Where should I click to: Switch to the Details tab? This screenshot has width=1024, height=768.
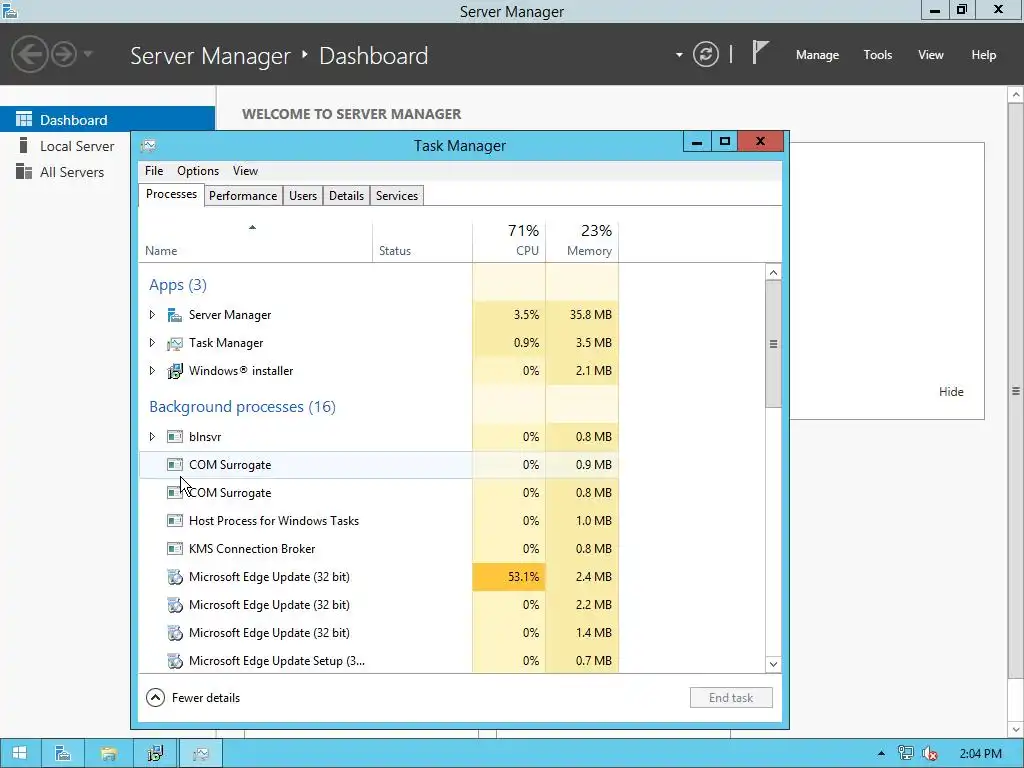point(346,196)
